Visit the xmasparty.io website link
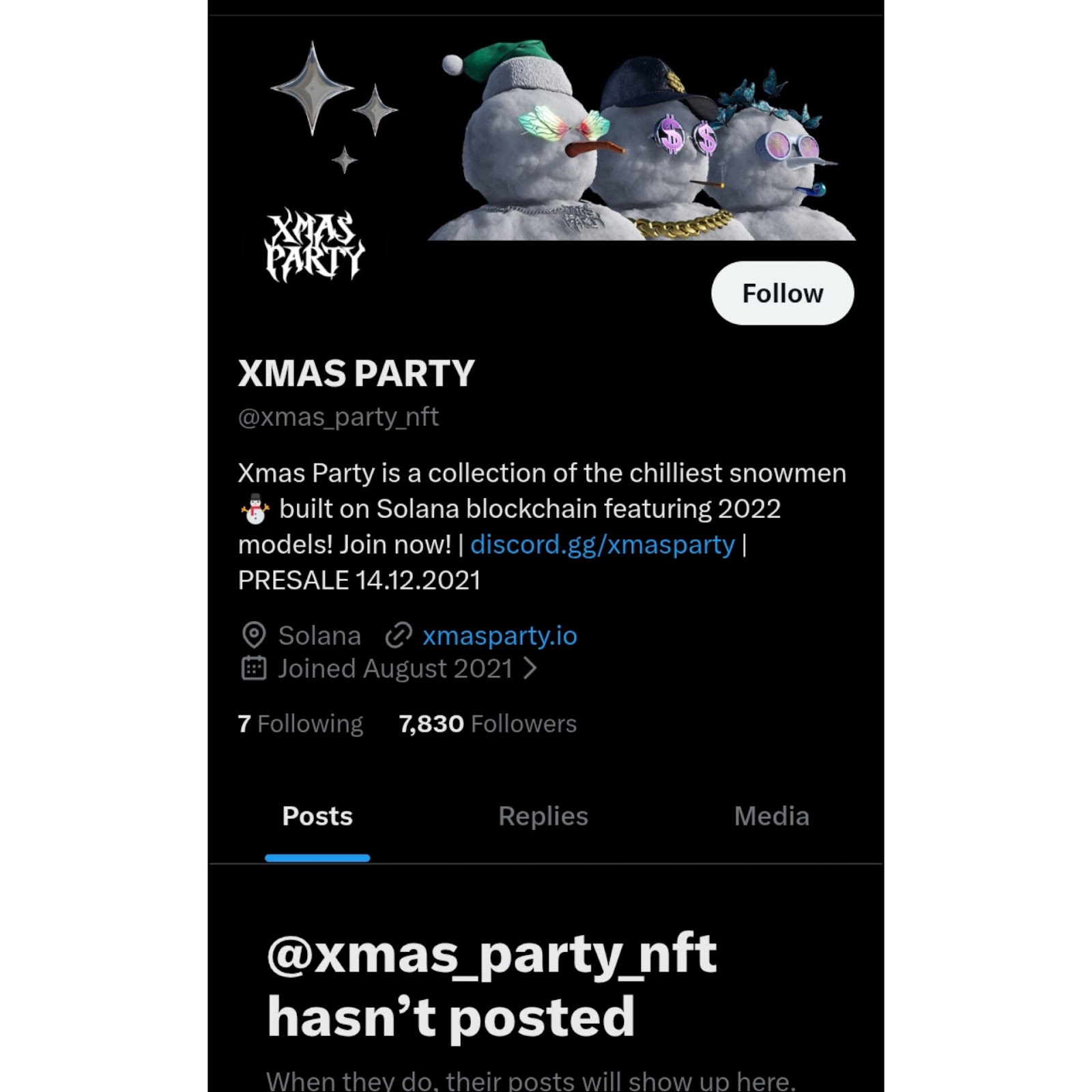The height and width of the screenshot is (1092, 1092). pyautogui.click(x=500, y=635)
